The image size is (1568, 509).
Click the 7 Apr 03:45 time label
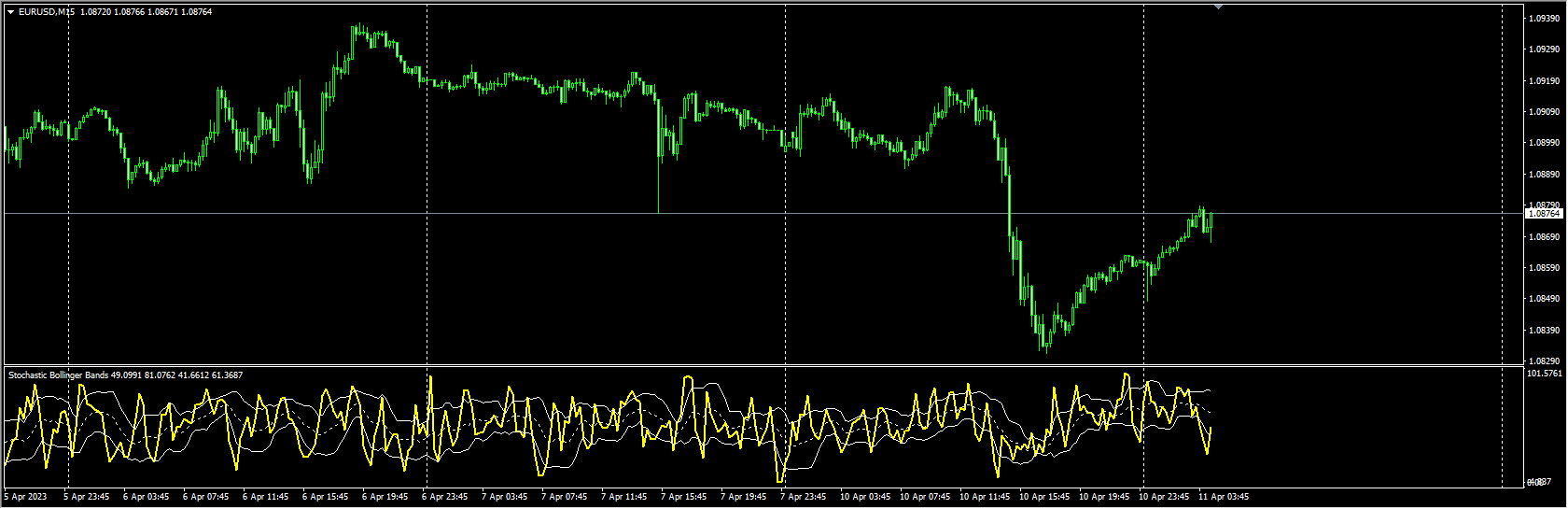[504, 497]
